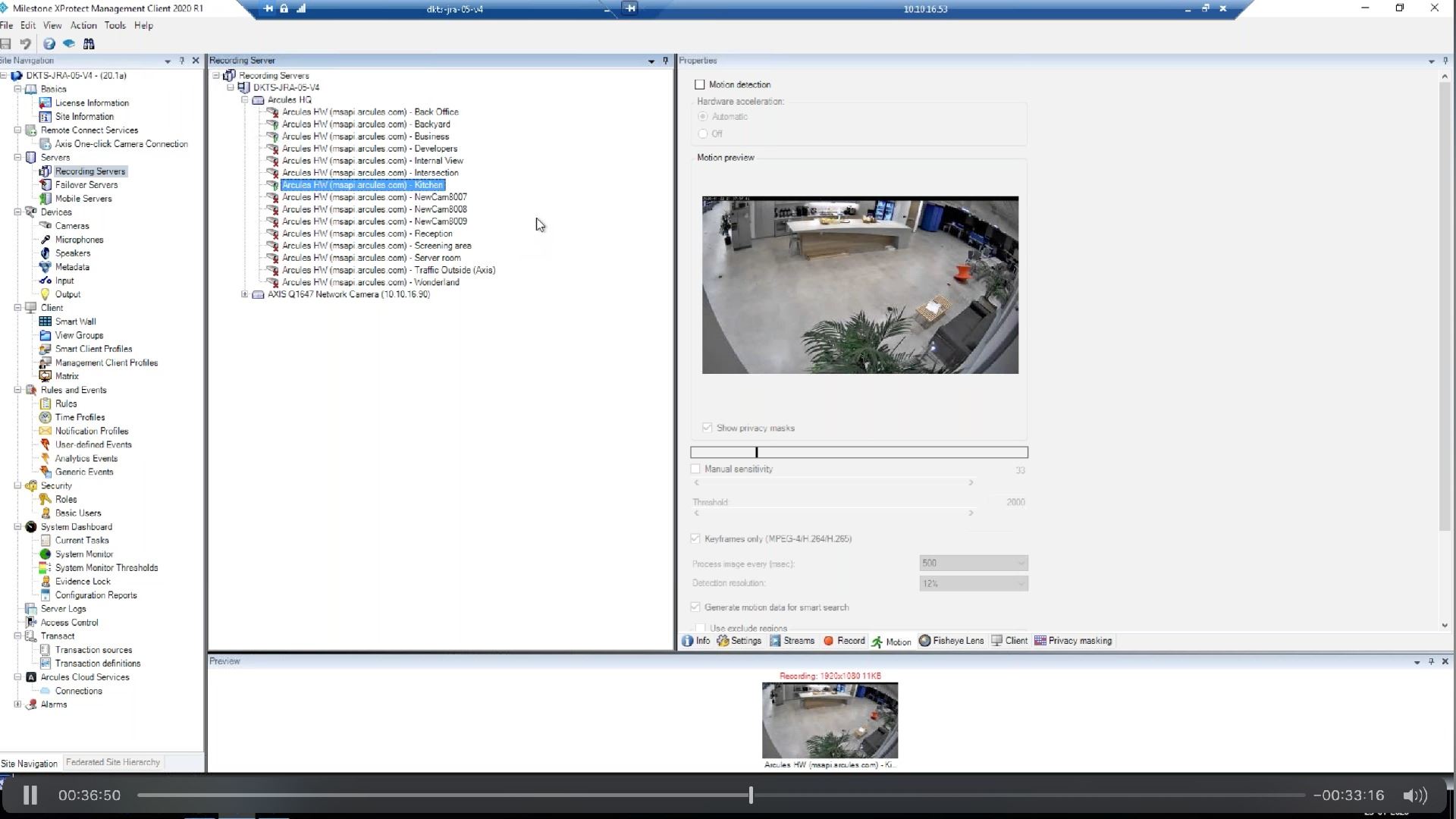
Task: Adjust the Manual sensitivity slider
Action: [833, 483]
